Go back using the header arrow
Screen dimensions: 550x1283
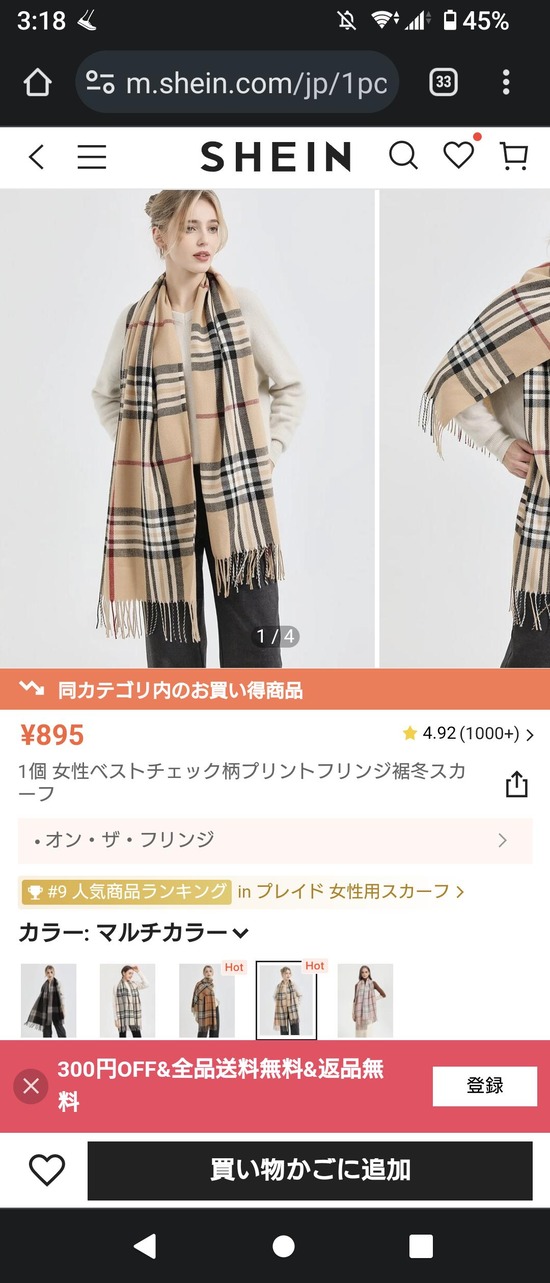tap(37, 156)
